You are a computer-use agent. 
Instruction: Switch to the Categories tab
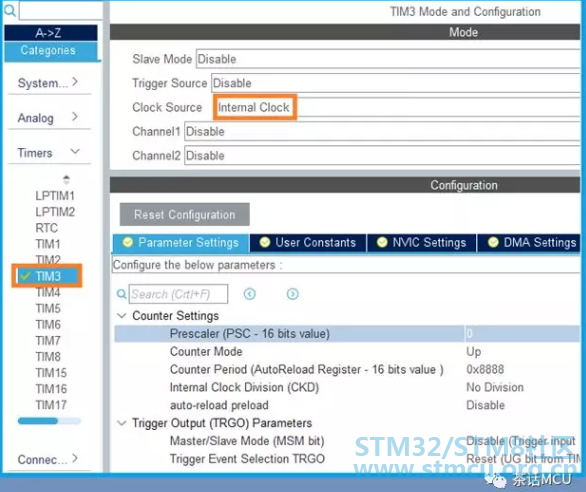pos(51,50)
